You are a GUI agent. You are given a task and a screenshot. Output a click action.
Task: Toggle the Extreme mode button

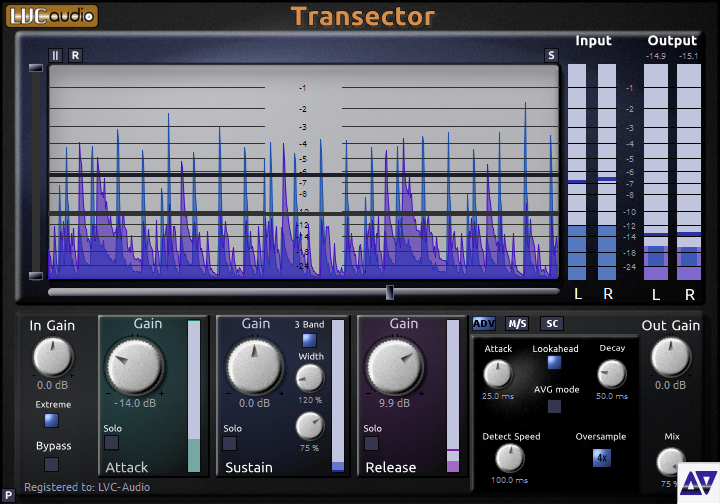tap(51, 420)
